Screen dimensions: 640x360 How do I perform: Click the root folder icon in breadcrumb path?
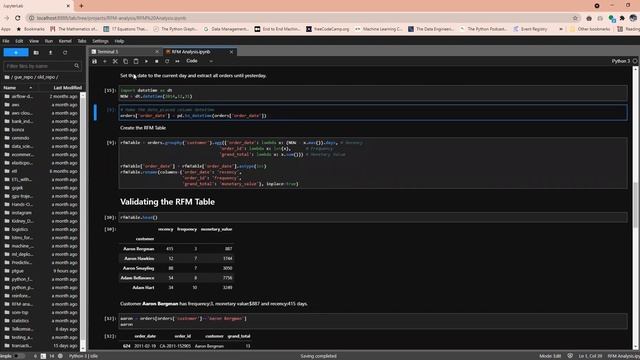click(x=7, y=77)
